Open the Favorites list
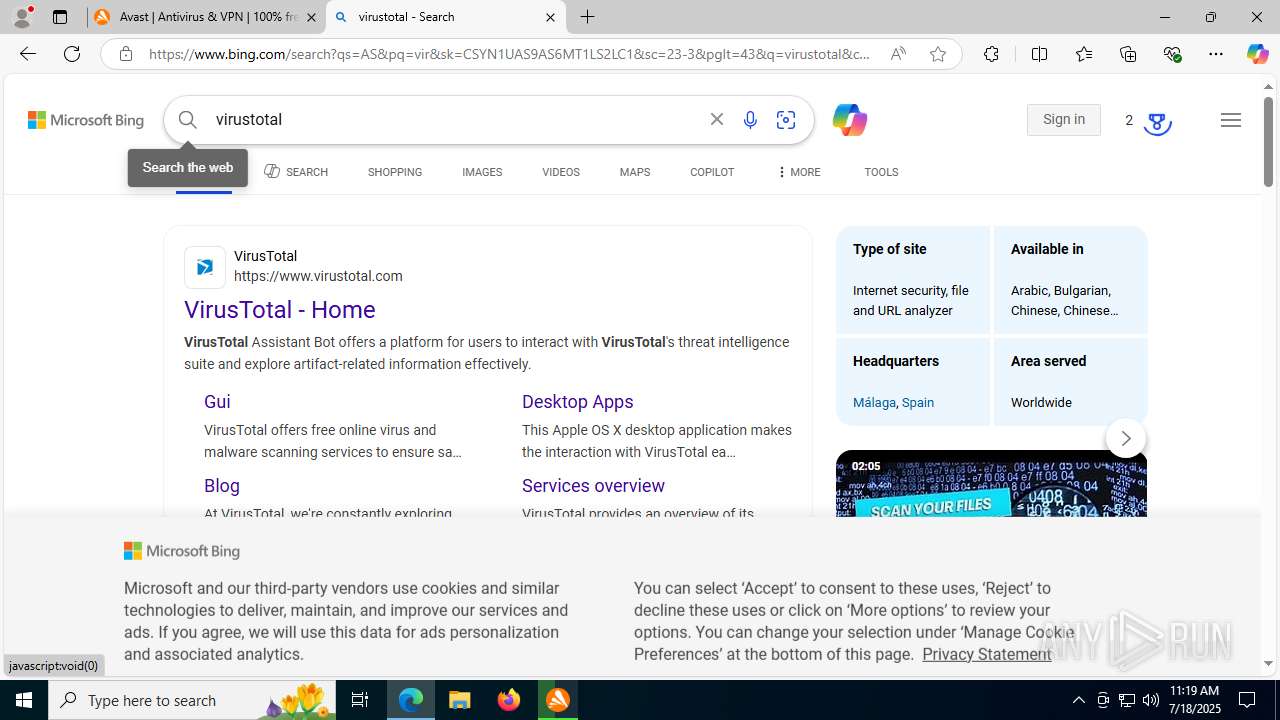 pos(1084,54)
